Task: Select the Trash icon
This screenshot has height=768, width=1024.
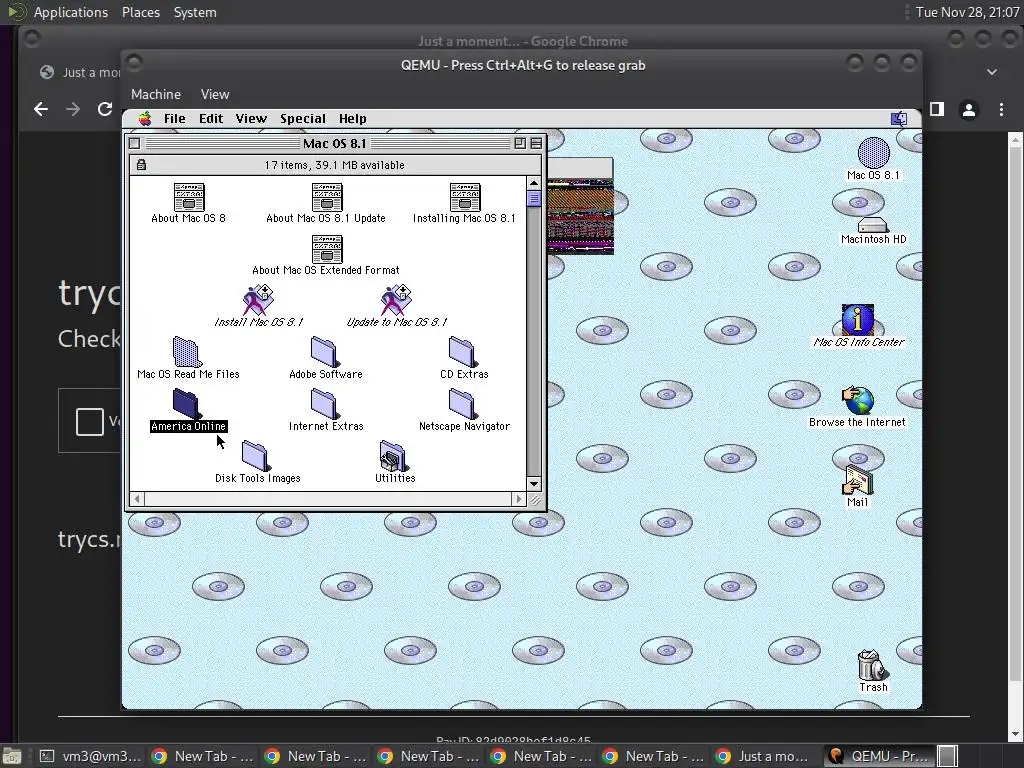Action: [x=872, y=665]
